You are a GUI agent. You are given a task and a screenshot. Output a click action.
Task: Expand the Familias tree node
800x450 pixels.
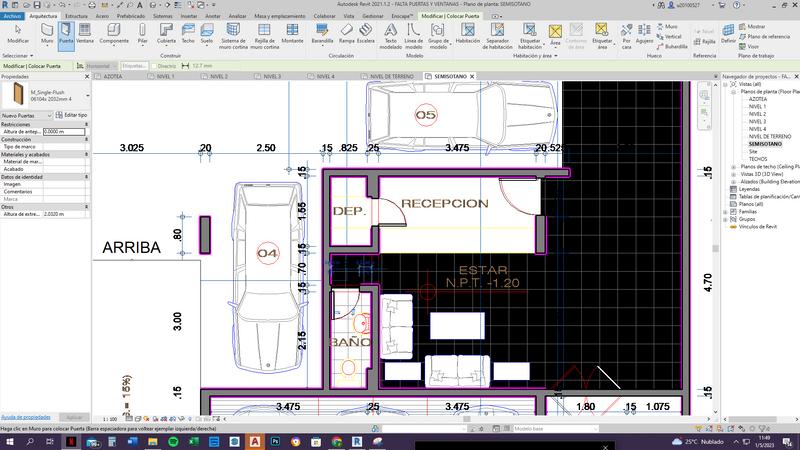[726, 211]
